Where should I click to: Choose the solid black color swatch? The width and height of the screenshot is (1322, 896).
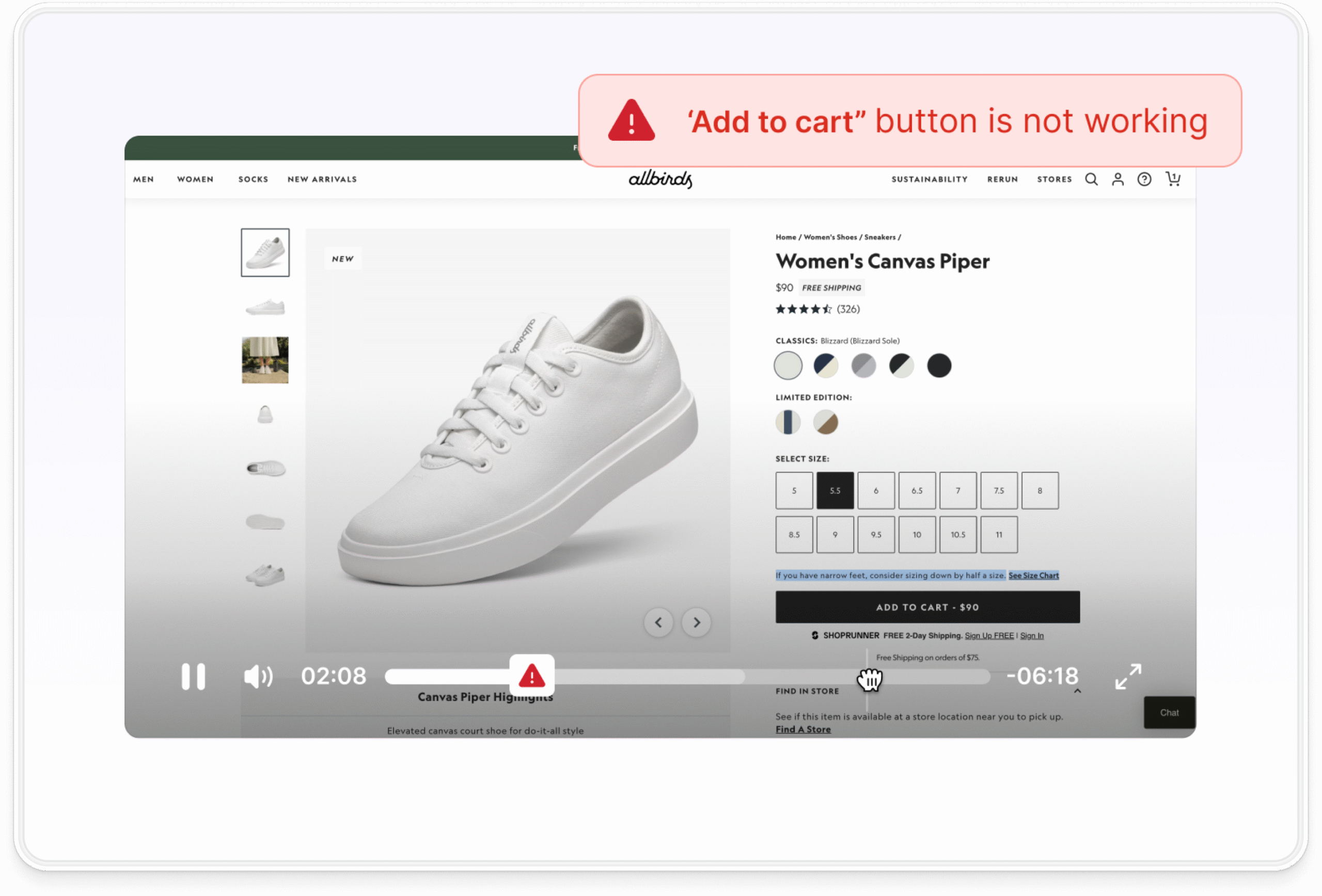tap(939, 365)
